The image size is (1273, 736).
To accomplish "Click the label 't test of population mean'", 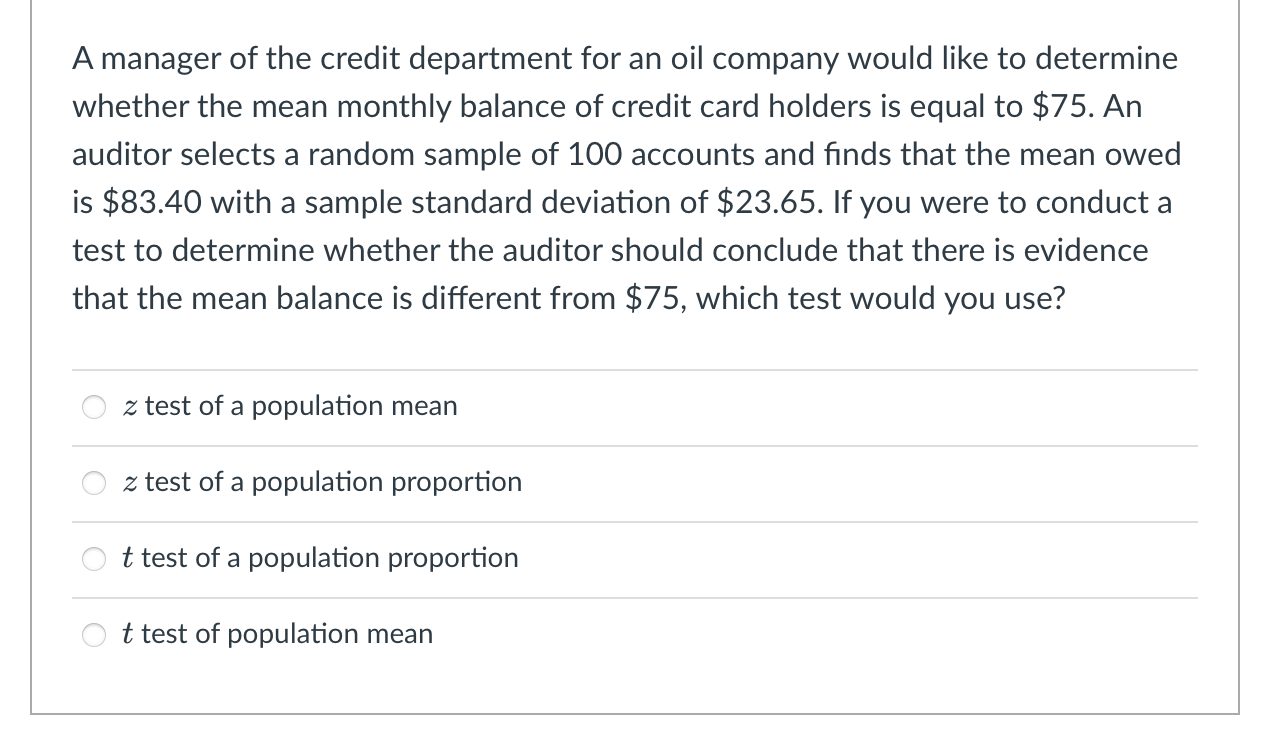I will (278, 634).
